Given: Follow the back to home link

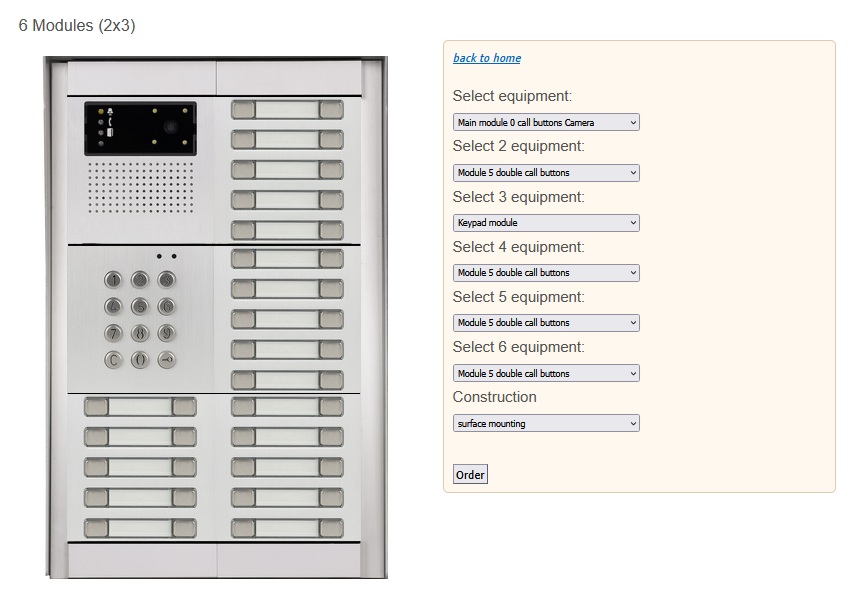Looking at the screenshot, I should 487,58.
